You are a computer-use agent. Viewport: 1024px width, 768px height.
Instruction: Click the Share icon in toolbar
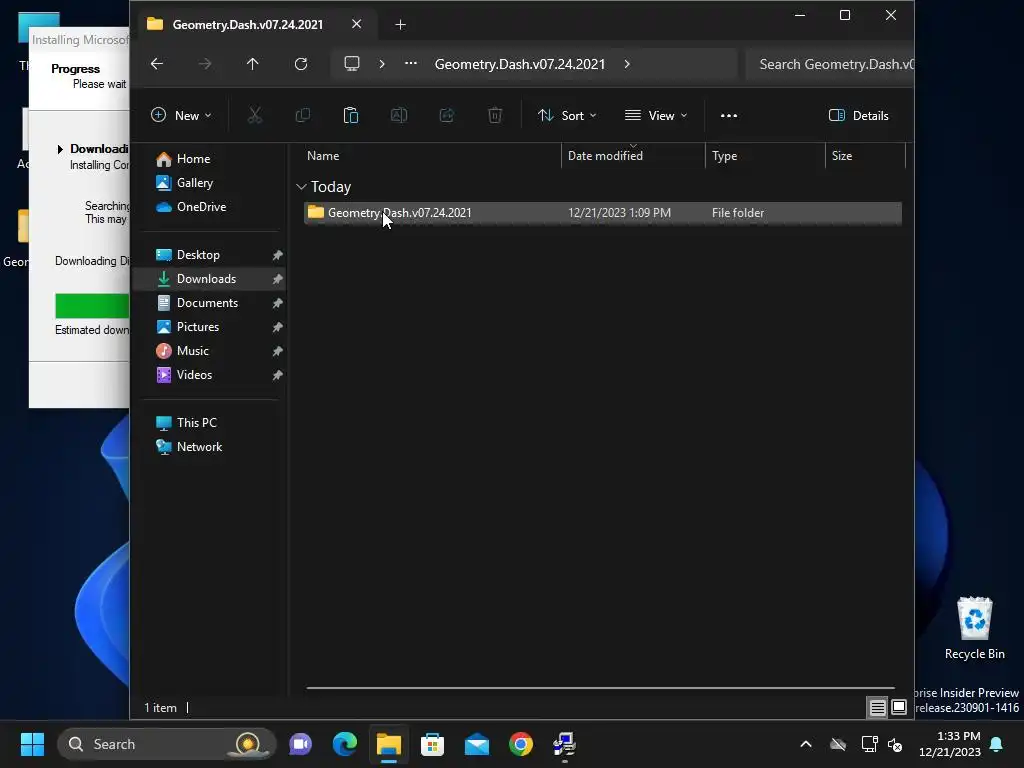pyautogui.click(x=447, y=116)
